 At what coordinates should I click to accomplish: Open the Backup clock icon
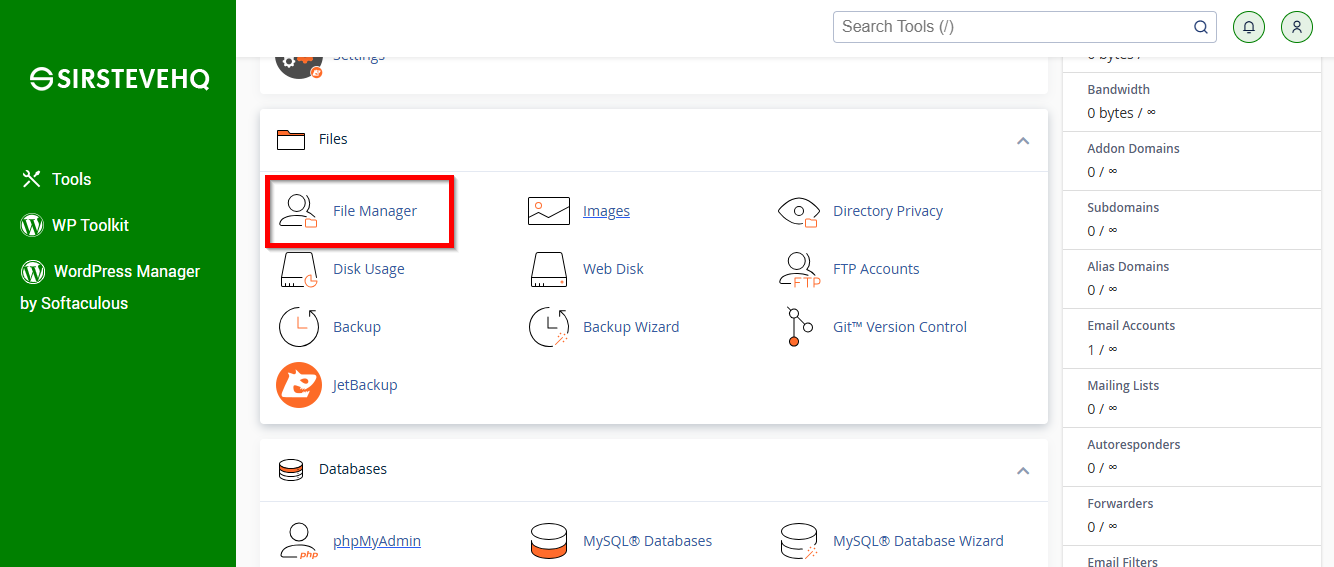298,327
